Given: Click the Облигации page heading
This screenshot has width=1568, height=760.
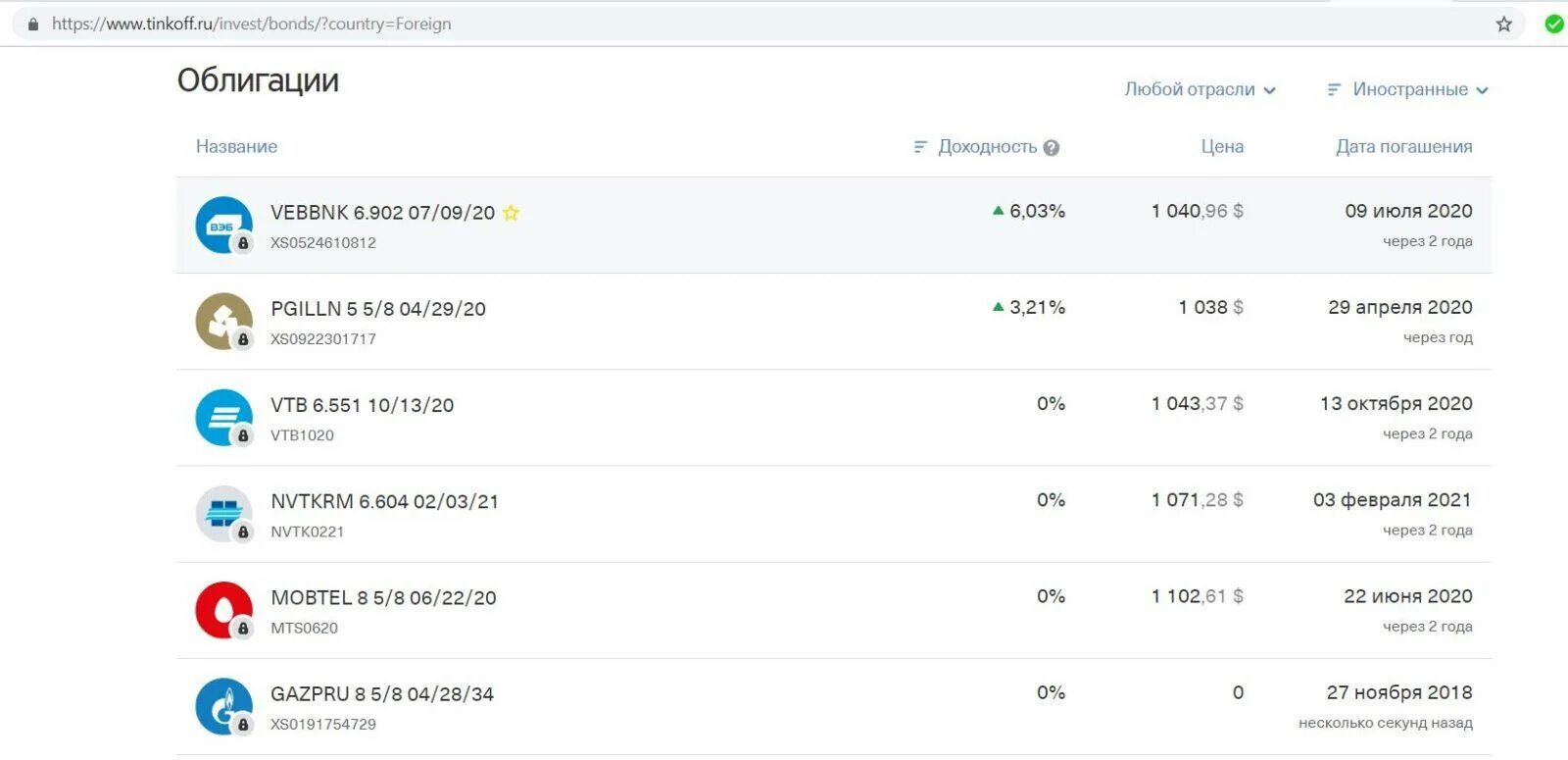Looking at the screenshot, I should click(x=258, y=80).
